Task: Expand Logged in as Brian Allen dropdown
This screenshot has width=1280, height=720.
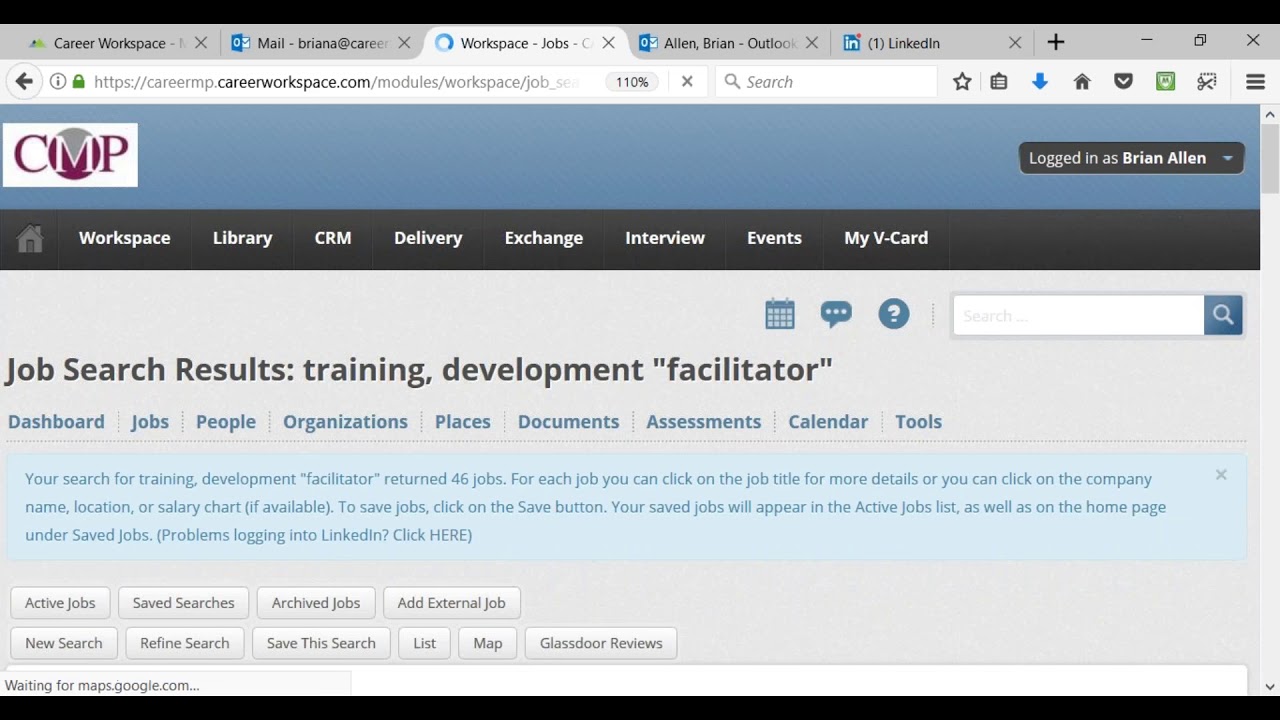Action: pyautogui.click(x=1131, y=158)
